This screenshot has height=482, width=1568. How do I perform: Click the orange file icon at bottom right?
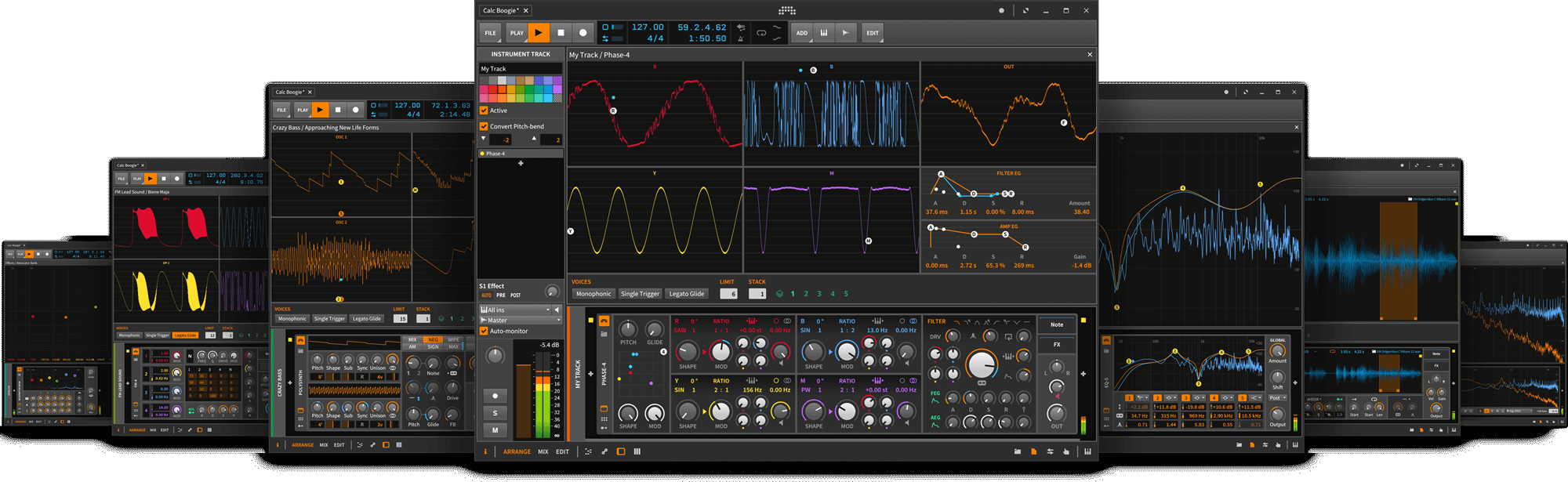tap(1034, 451)
